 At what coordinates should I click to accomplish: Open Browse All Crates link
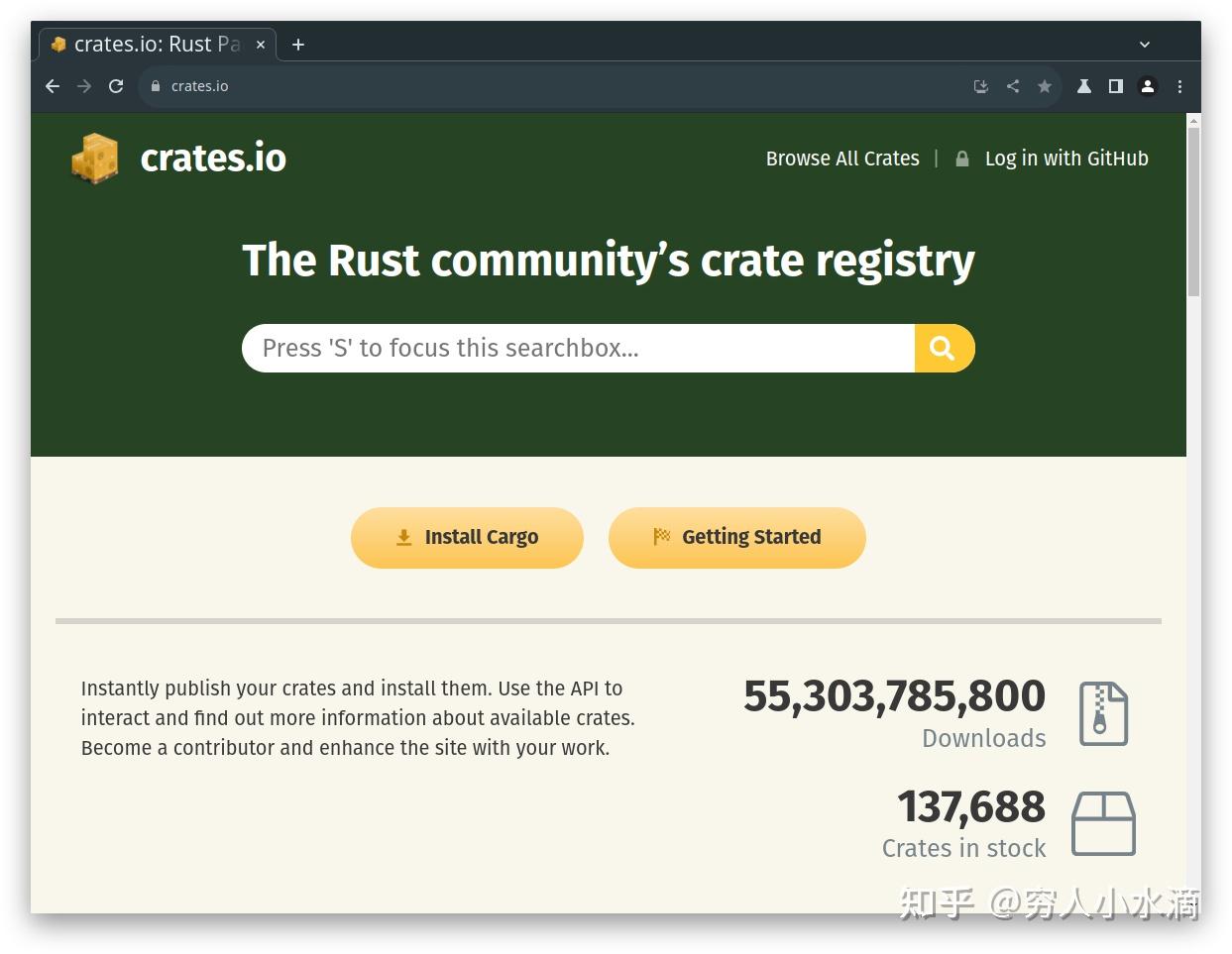coord(842,159)
